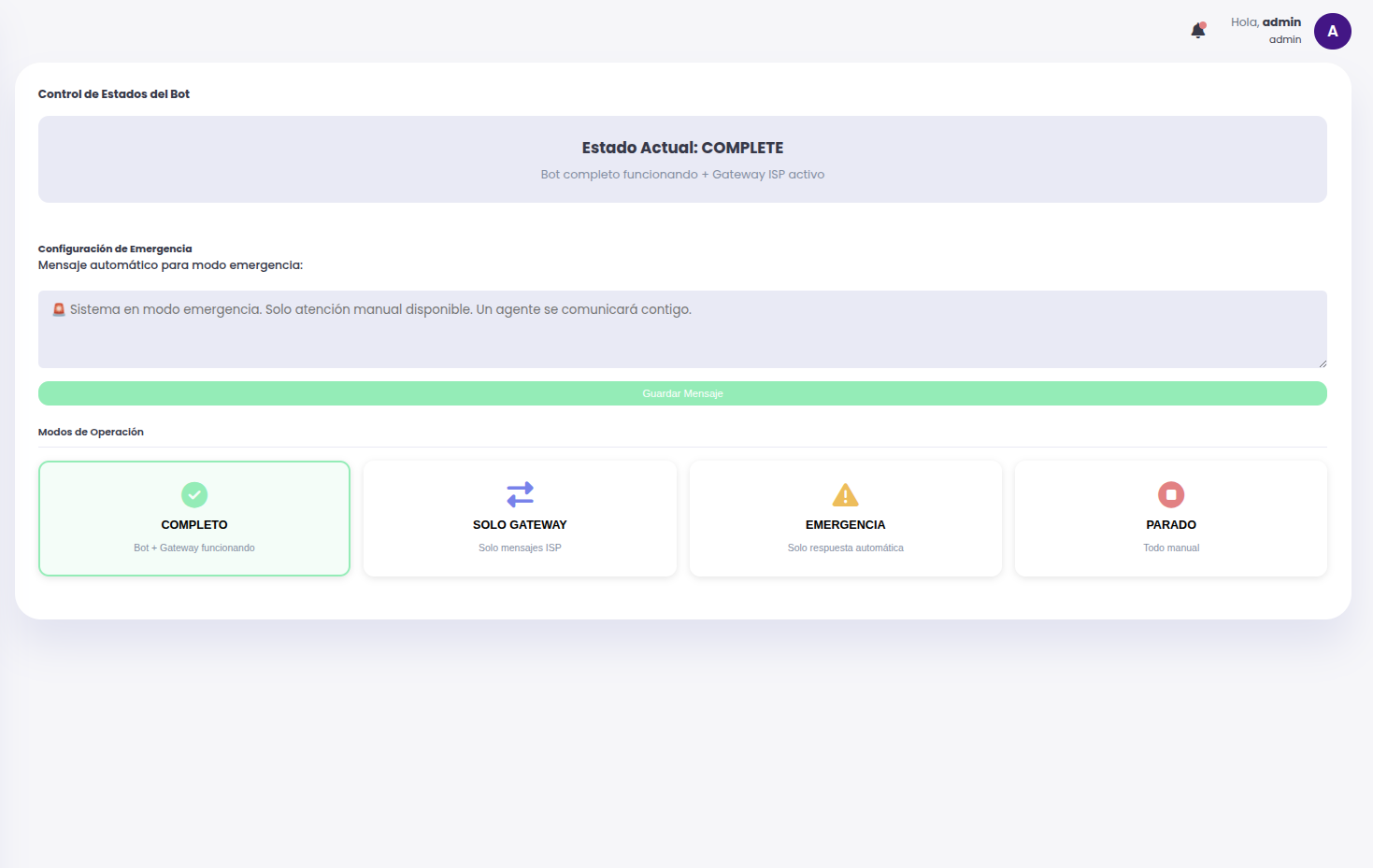1373x868 pixels.
Task: Click 'Todo manual' description text
Action: coord(1171,548)
